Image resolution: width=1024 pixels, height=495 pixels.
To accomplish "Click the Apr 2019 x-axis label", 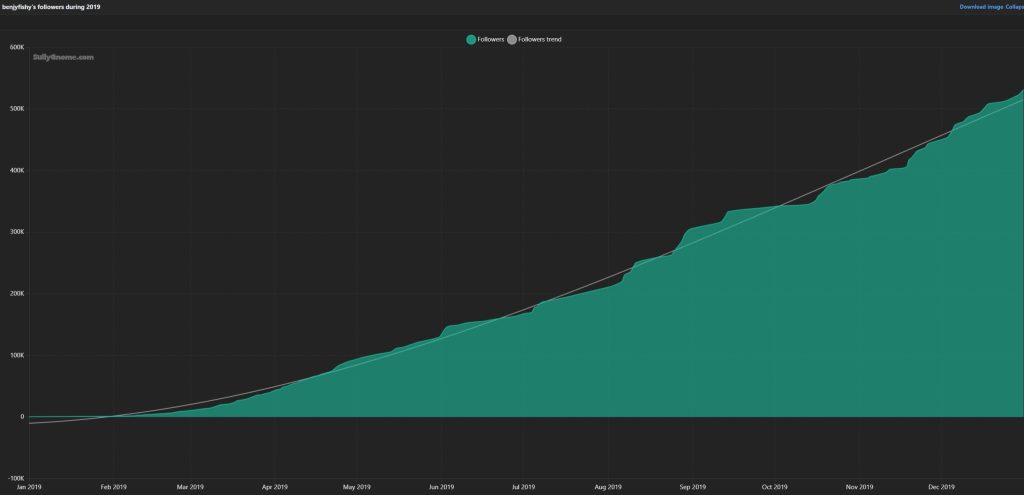I will click(x=274, y=487).
